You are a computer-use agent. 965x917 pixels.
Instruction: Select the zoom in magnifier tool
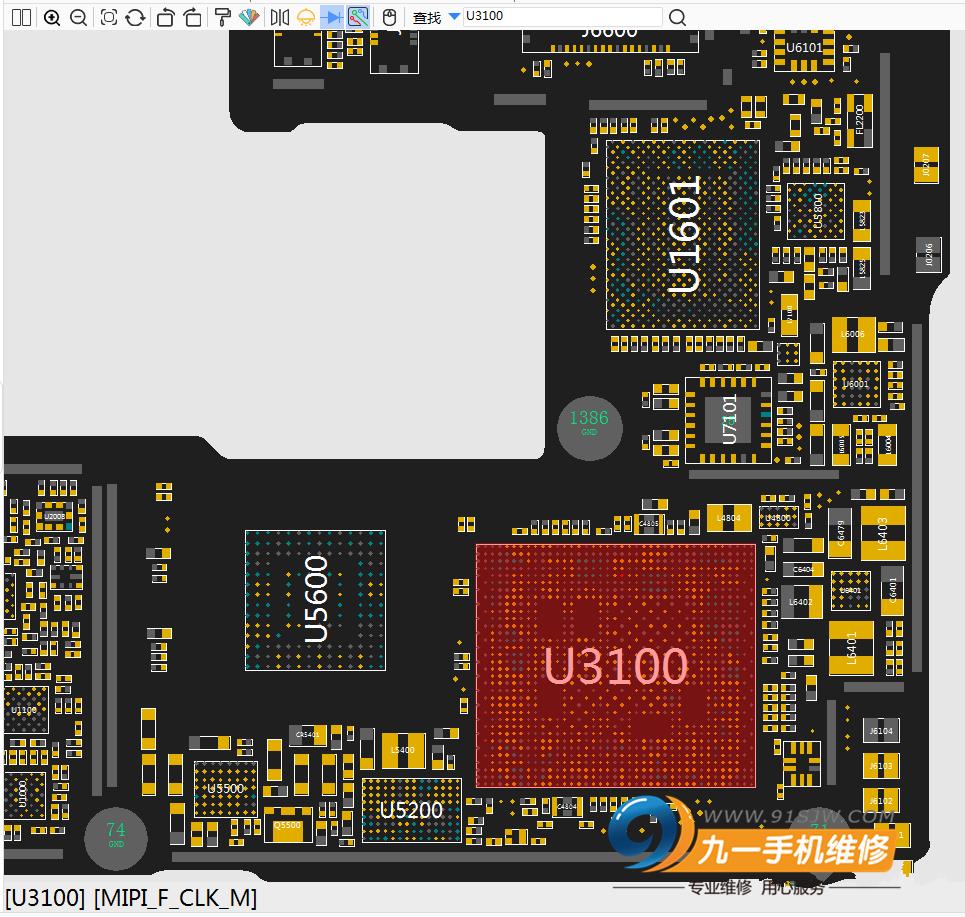tap(54, 17)
